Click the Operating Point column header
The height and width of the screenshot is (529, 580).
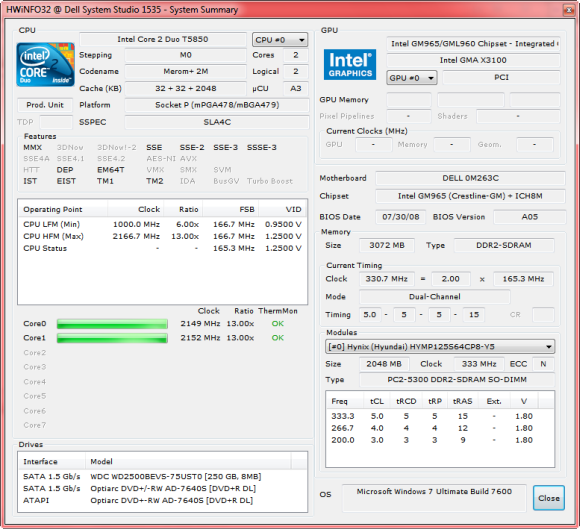(63, 209)
